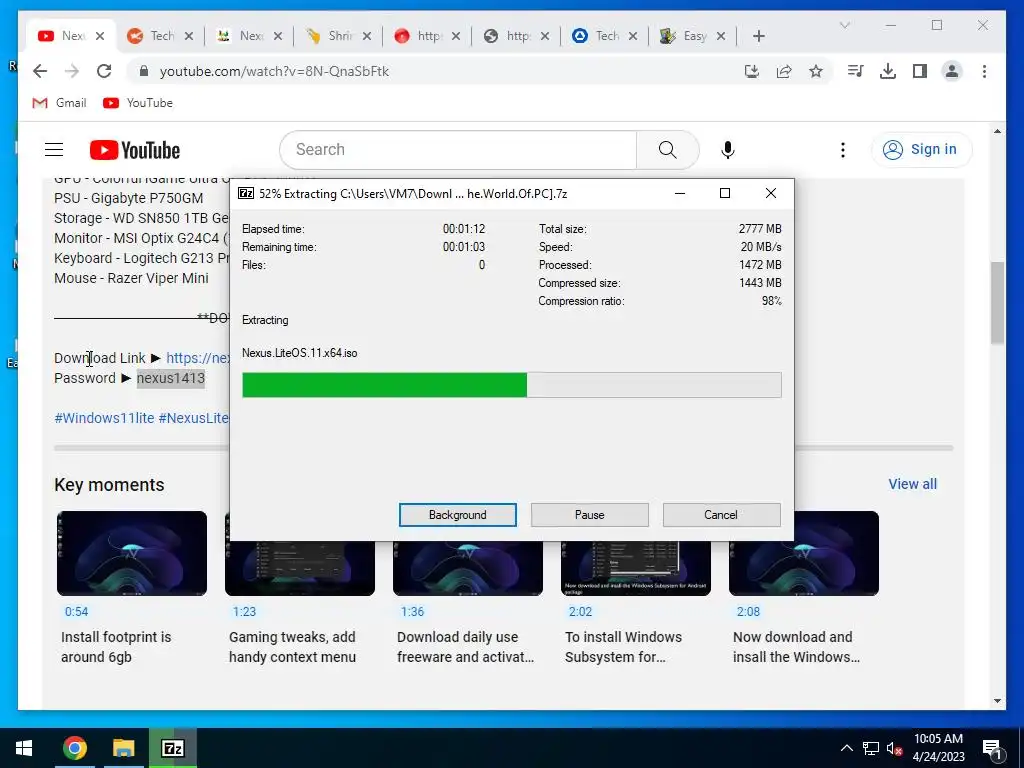Viewport: 1024px width, 768px height.
Task: Click the YouTube Sign in button
Action: click(921, 150)
